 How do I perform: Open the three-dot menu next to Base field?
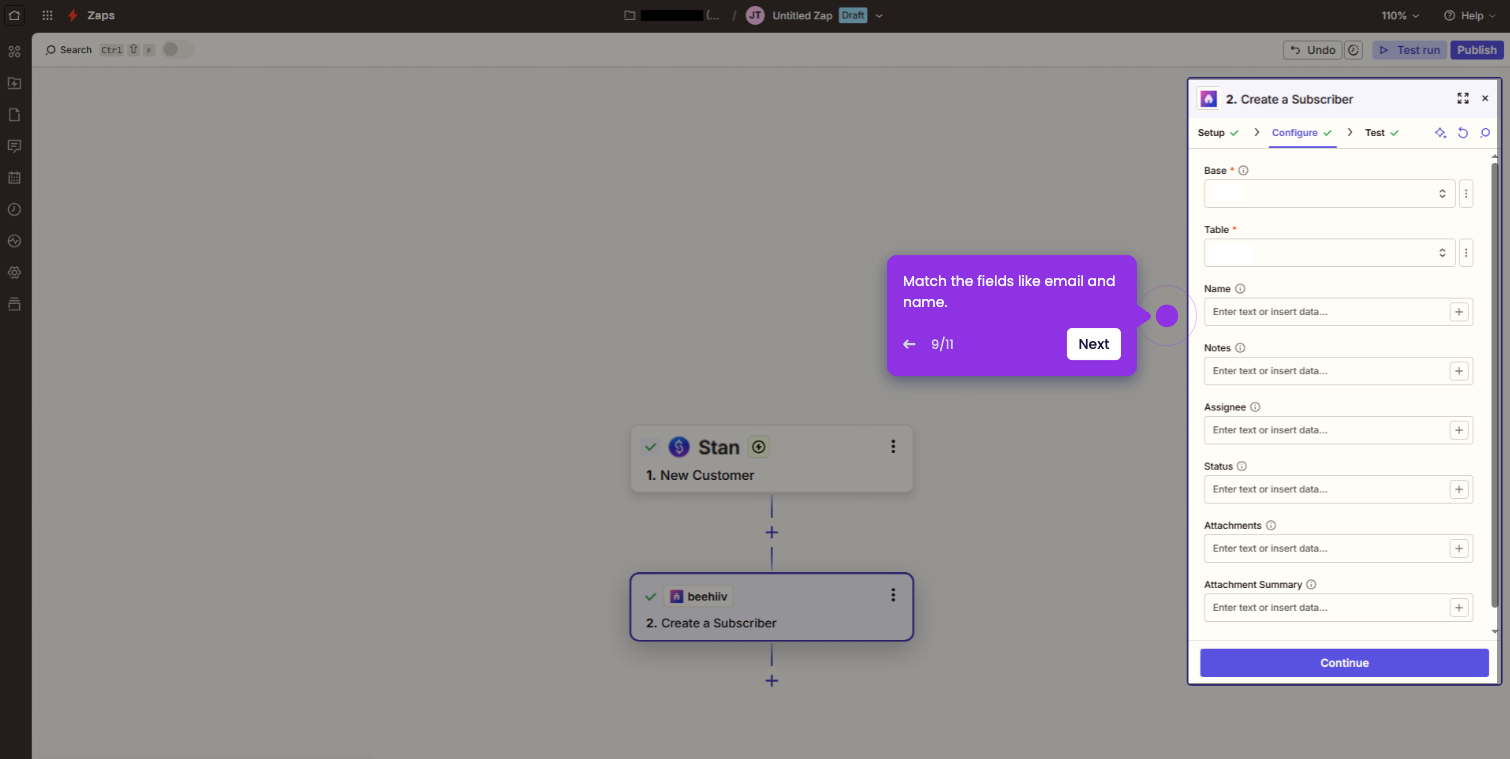pos(1466,194)
